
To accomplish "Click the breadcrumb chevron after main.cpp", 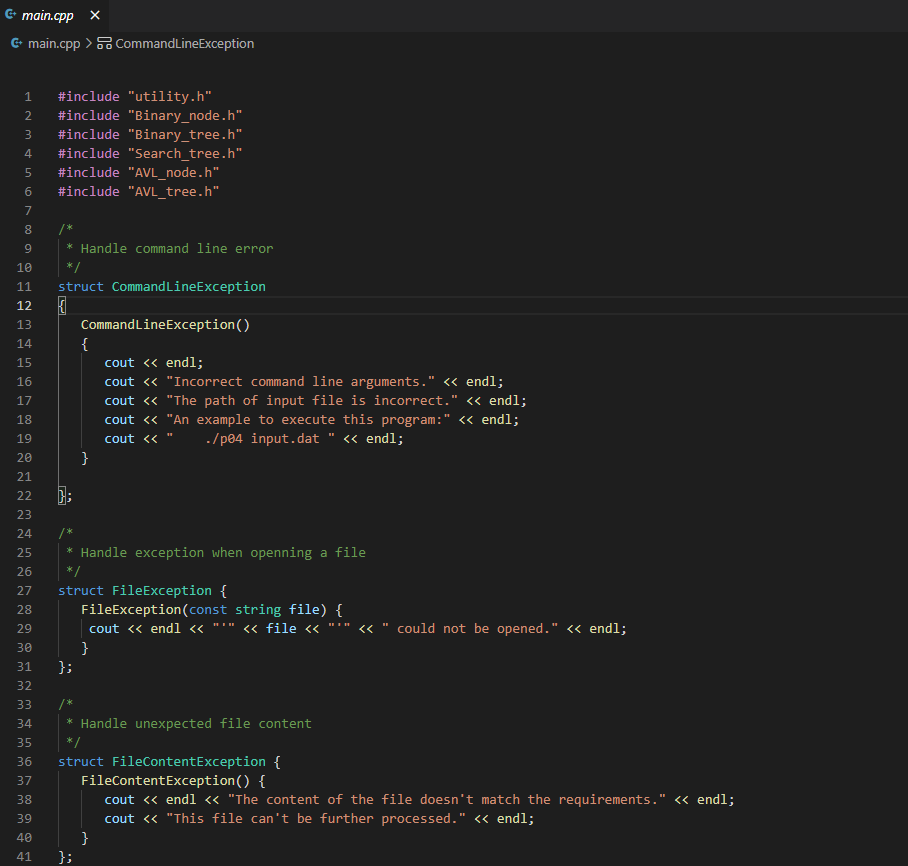I will coord(89,44).
